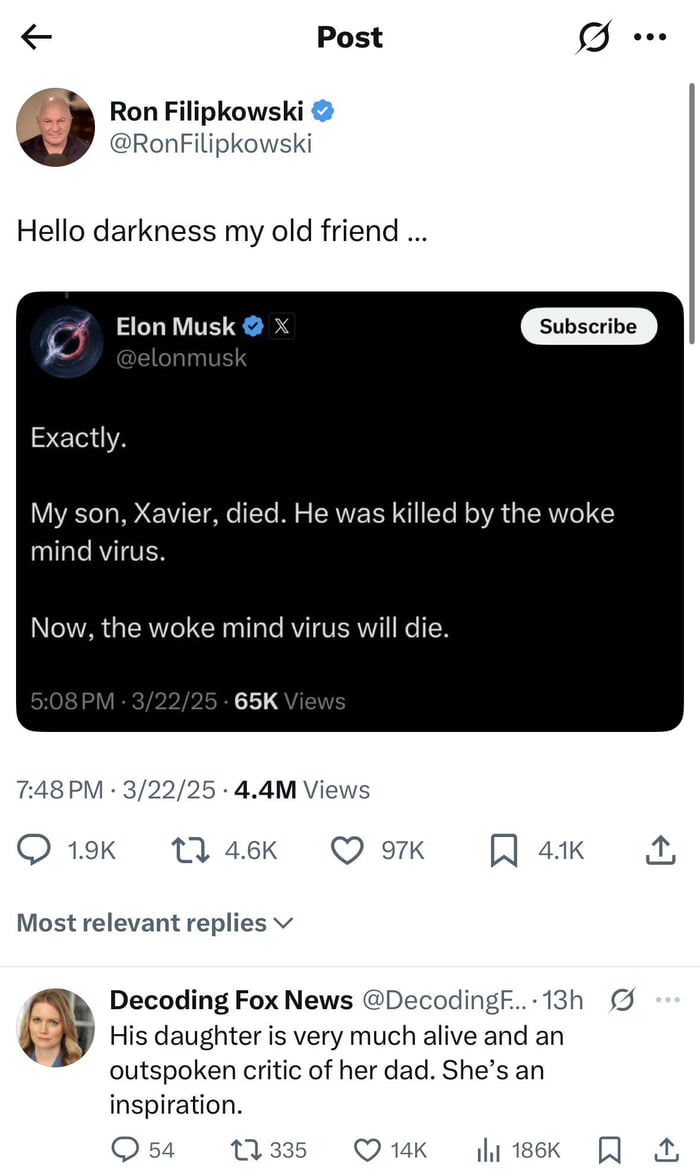
Task: Open Ron Filipkowski's profile picture
Action: coord(55,127)
